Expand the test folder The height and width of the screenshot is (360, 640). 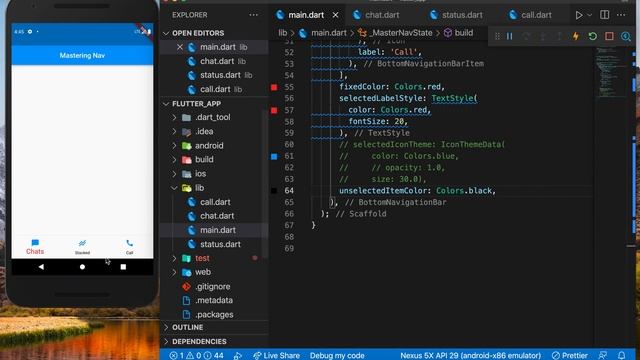point(174,258)
